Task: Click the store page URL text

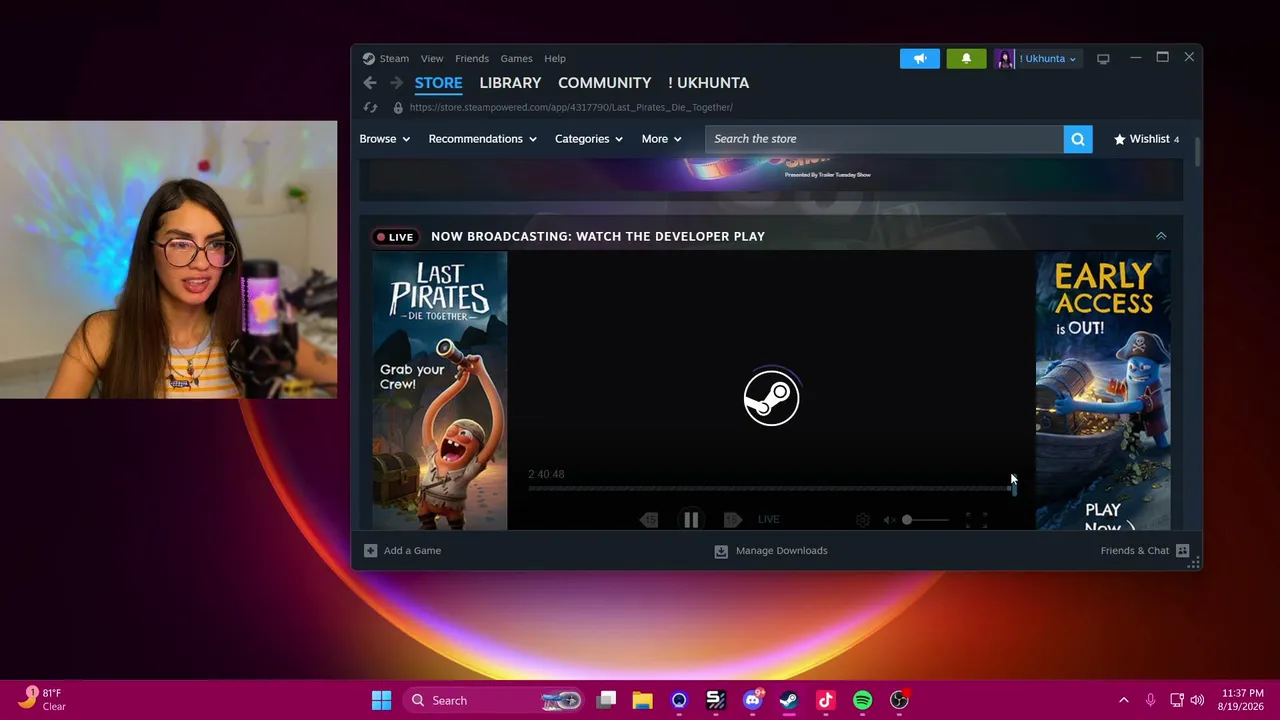Action: point(571,107)
